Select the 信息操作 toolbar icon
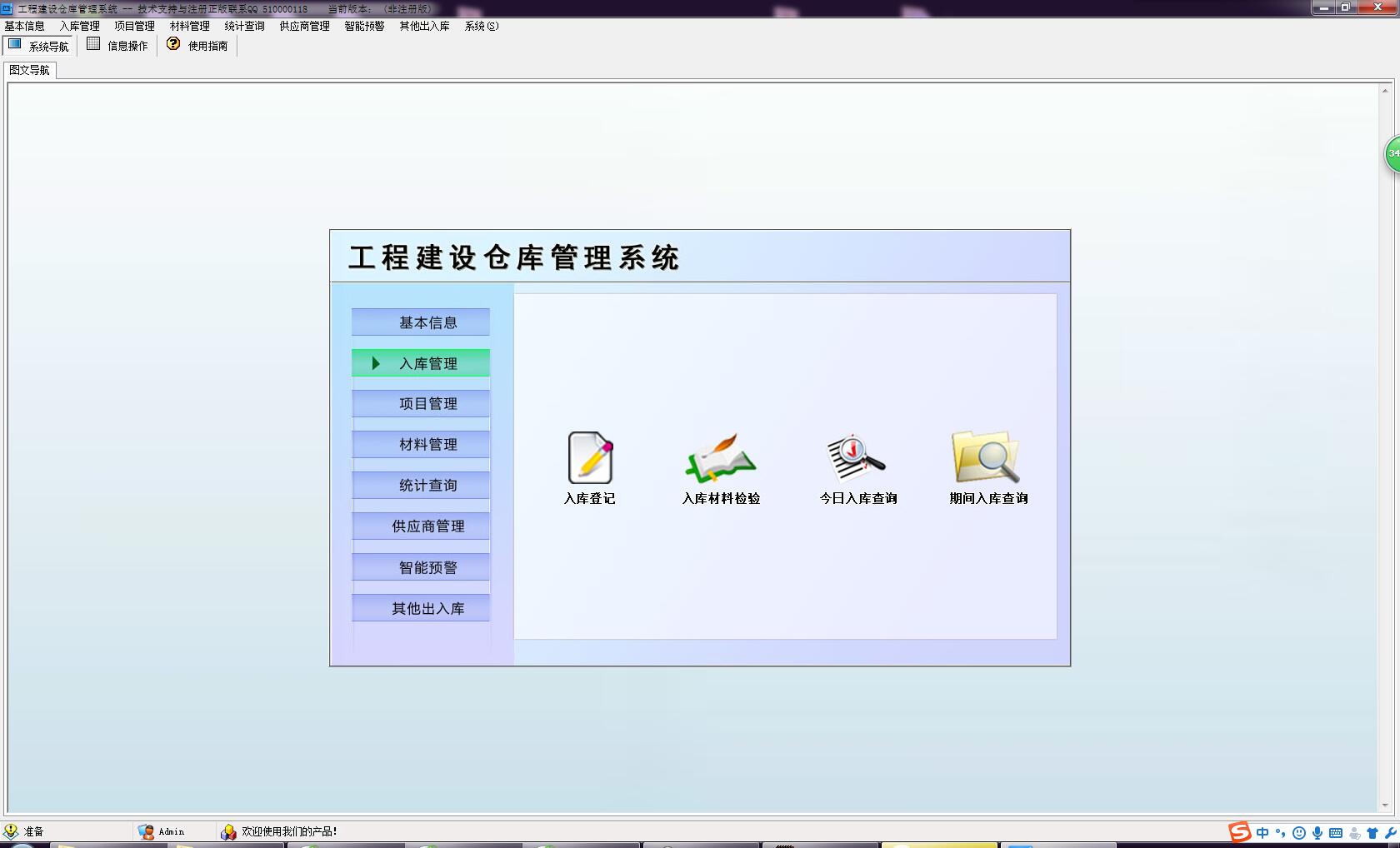Viewport: 1400px width, 848px height. (116, 46)
